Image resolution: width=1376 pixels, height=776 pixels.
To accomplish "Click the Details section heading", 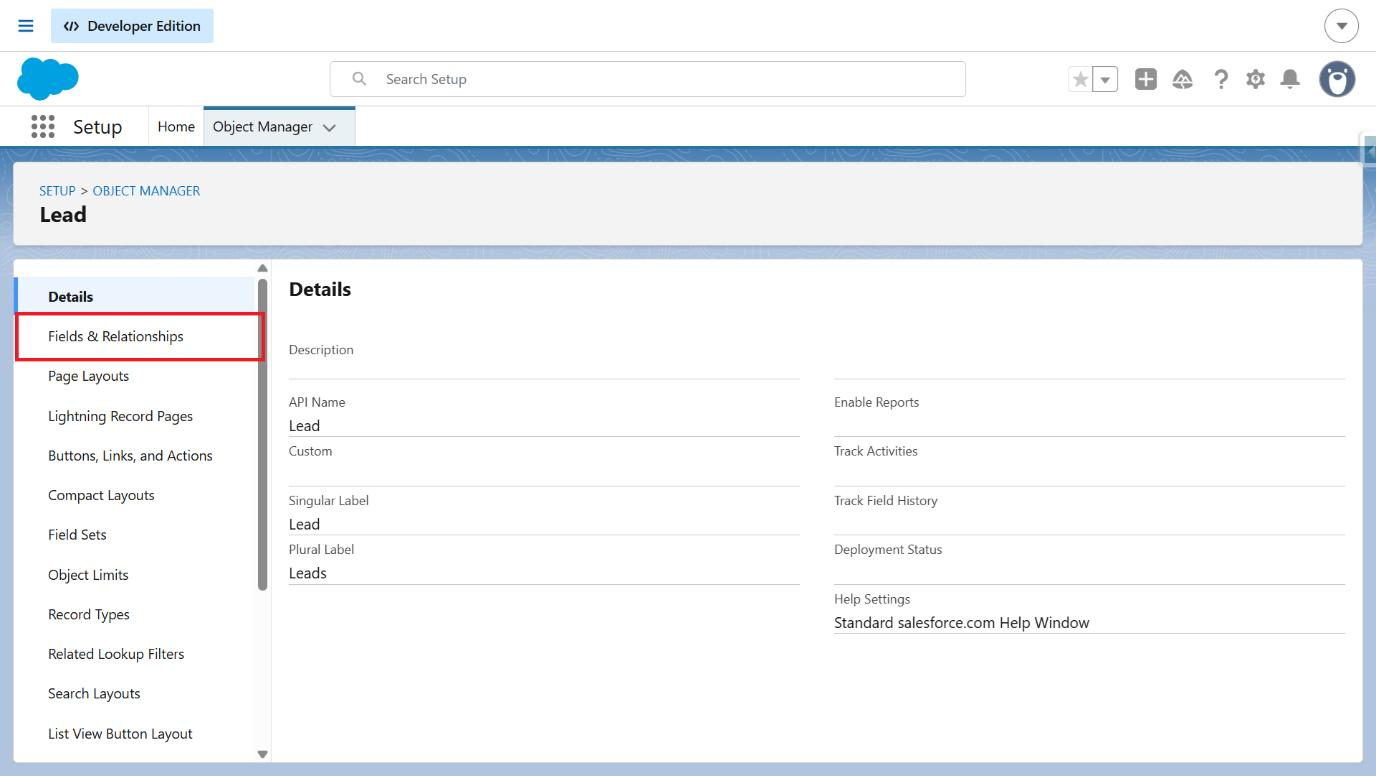I will click(x=320, y=289).
